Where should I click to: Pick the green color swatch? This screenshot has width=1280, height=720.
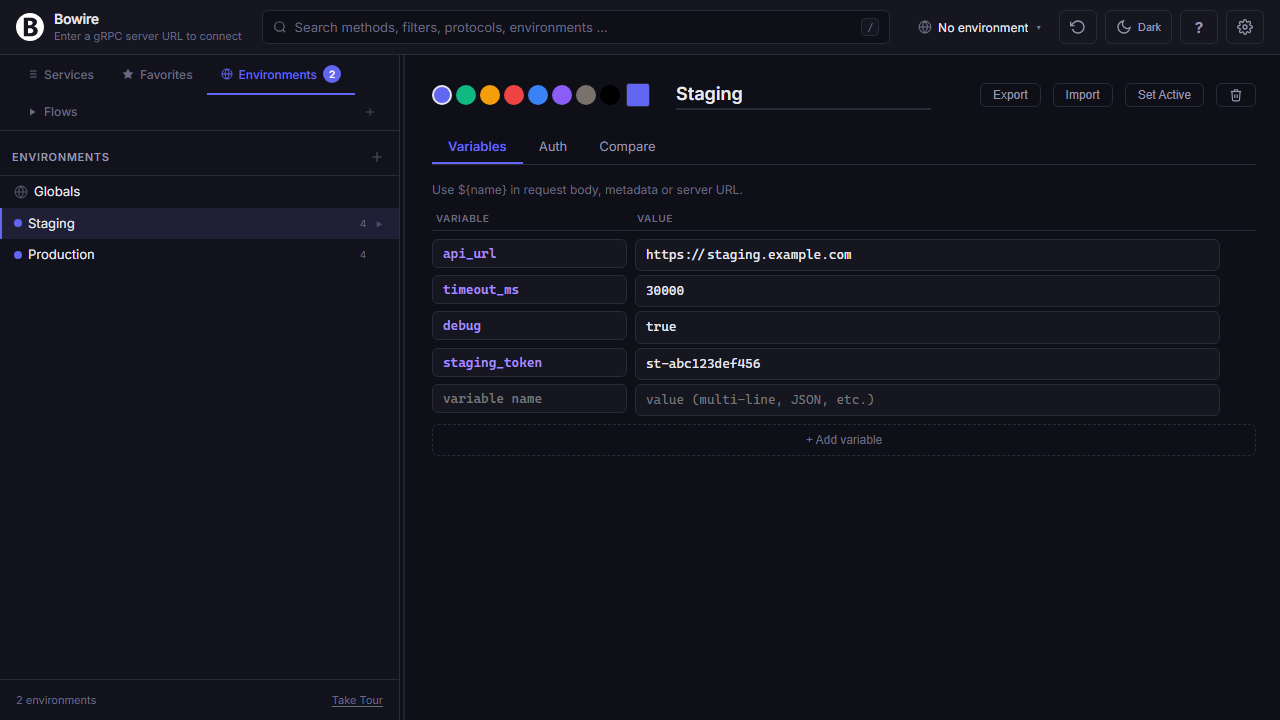[466, 95]
